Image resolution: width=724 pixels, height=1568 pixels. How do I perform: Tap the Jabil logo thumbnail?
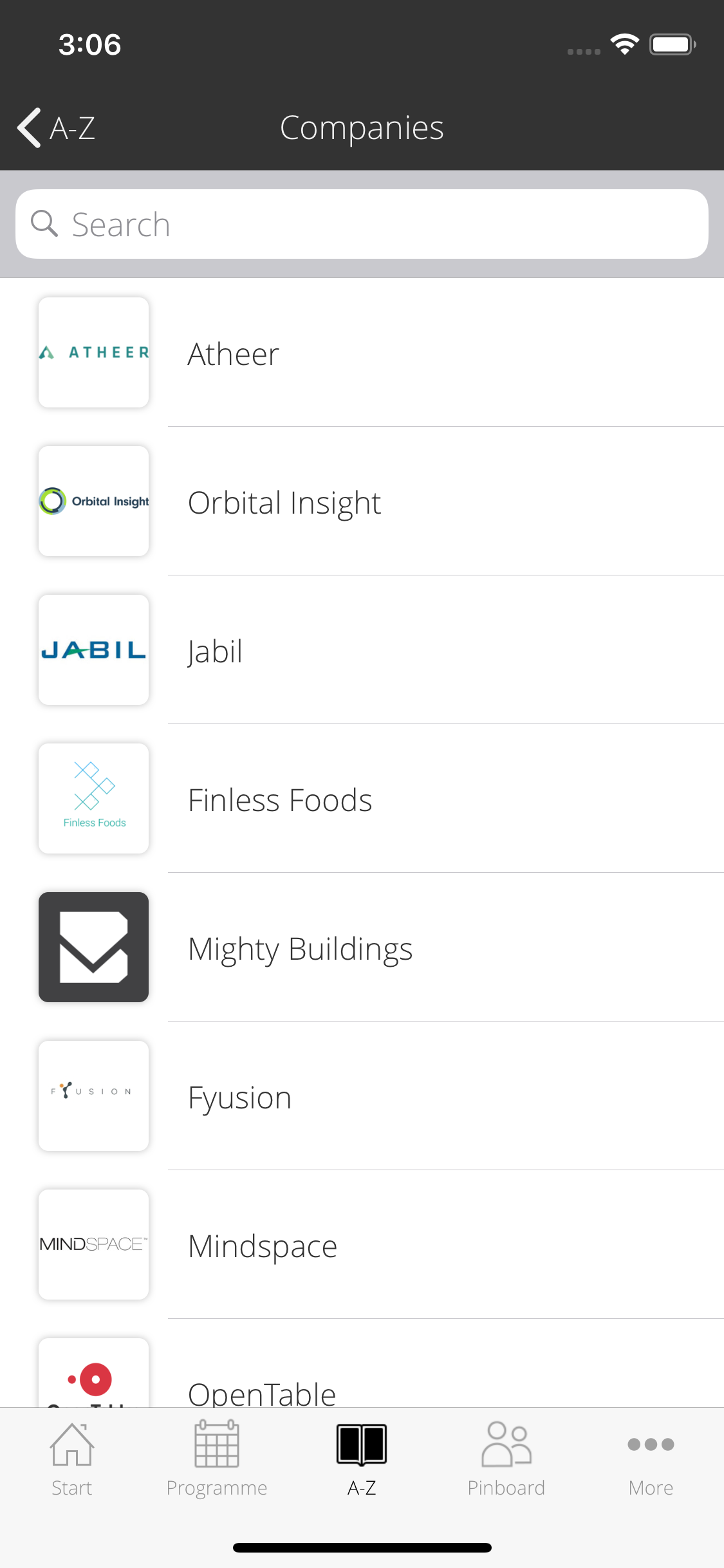pyautogui.click(x=94, y=649)
